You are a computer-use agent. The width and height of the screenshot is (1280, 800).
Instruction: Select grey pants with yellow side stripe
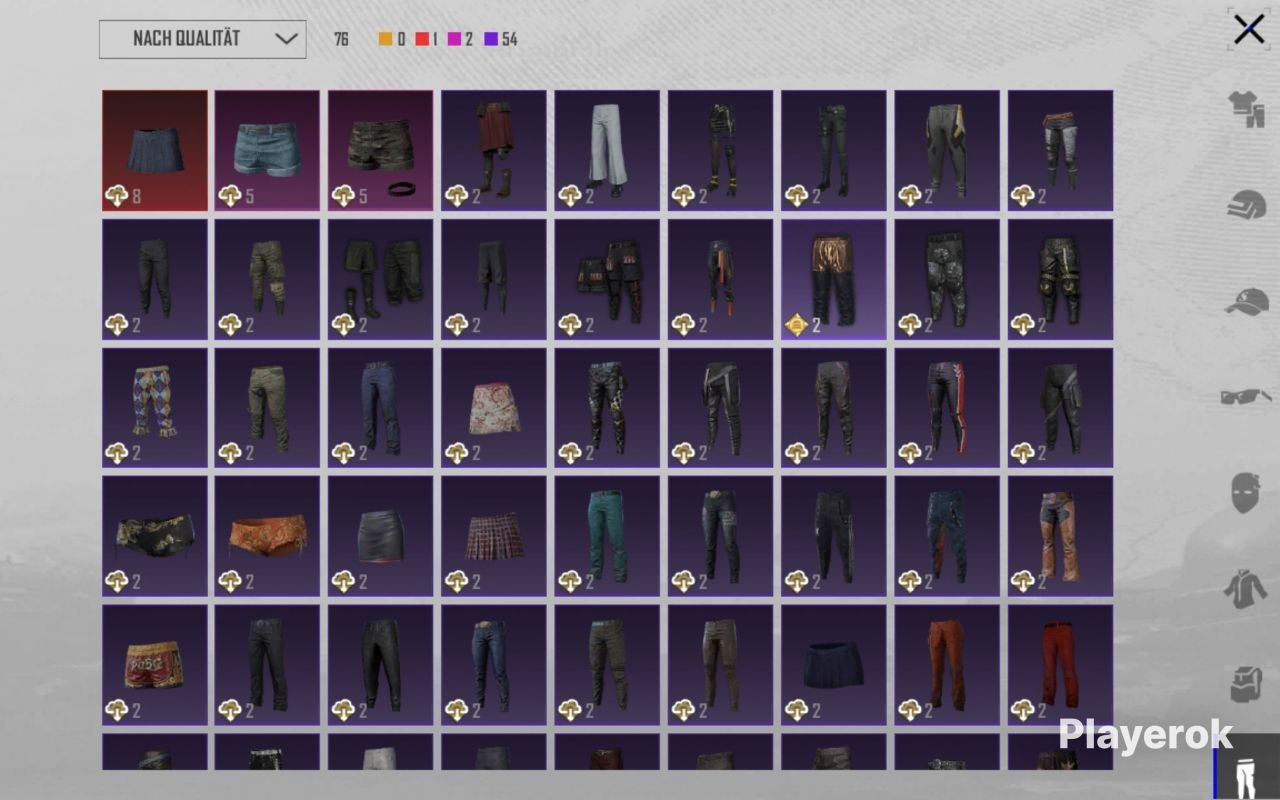[x=947, y=151]
